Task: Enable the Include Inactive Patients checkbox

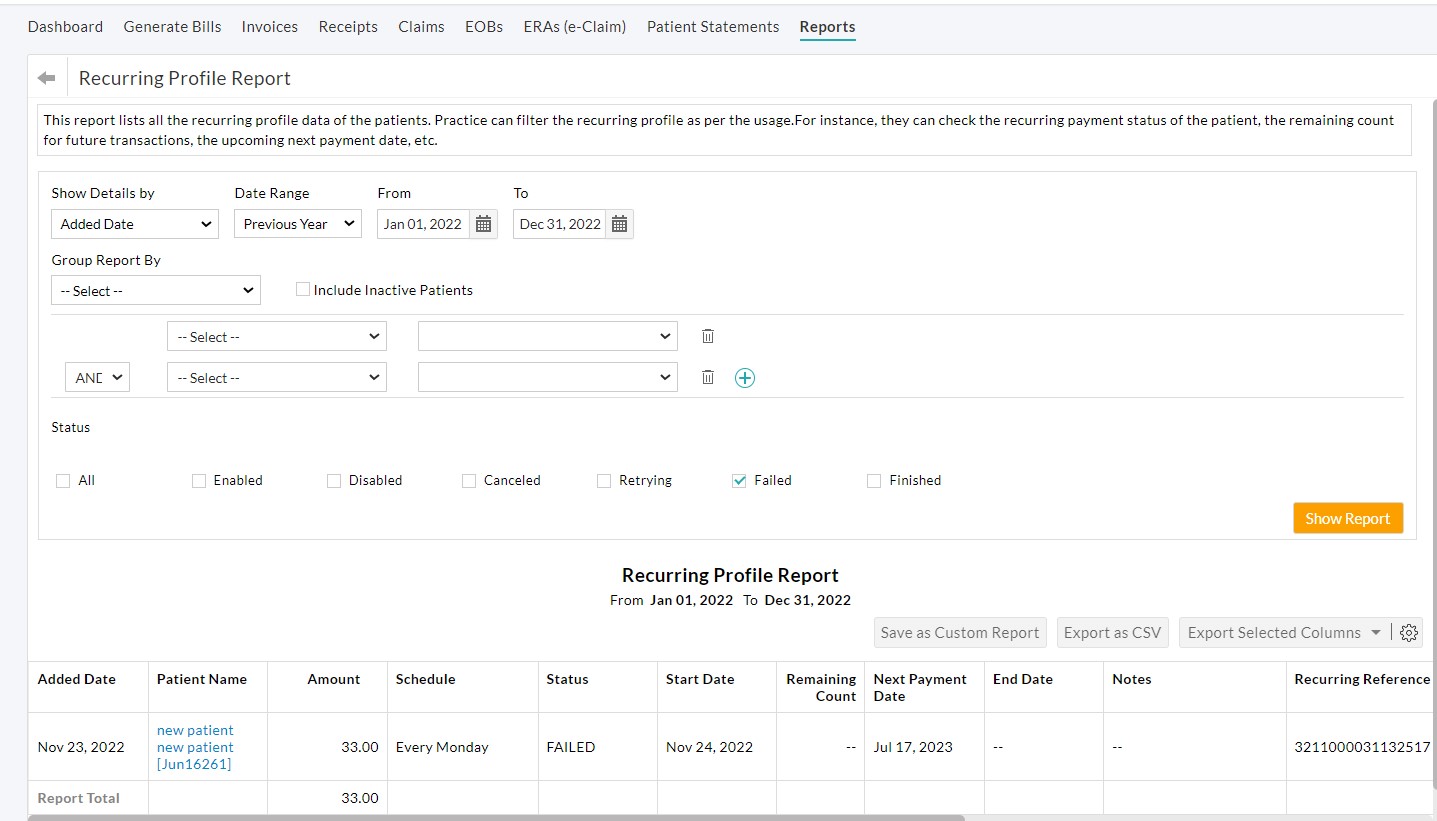Action: point(302,289)
